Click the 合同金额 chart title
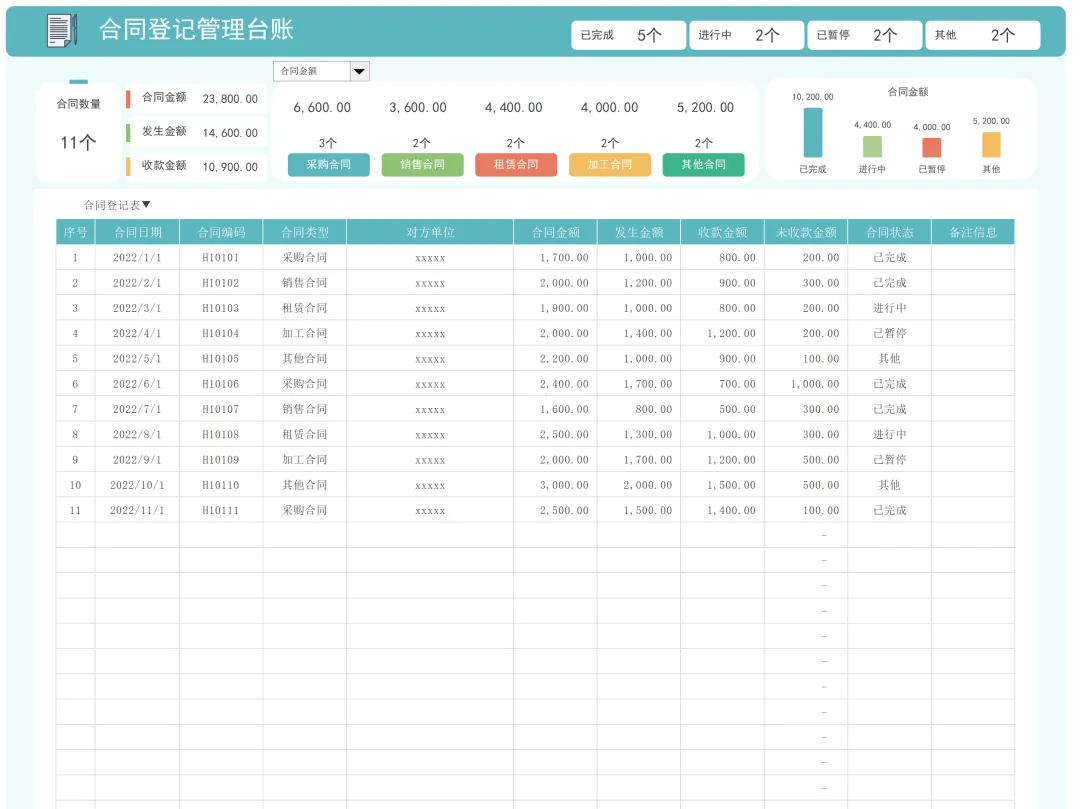The width and height of the screenshot is (1080, 809). click(x=908, y=92)
